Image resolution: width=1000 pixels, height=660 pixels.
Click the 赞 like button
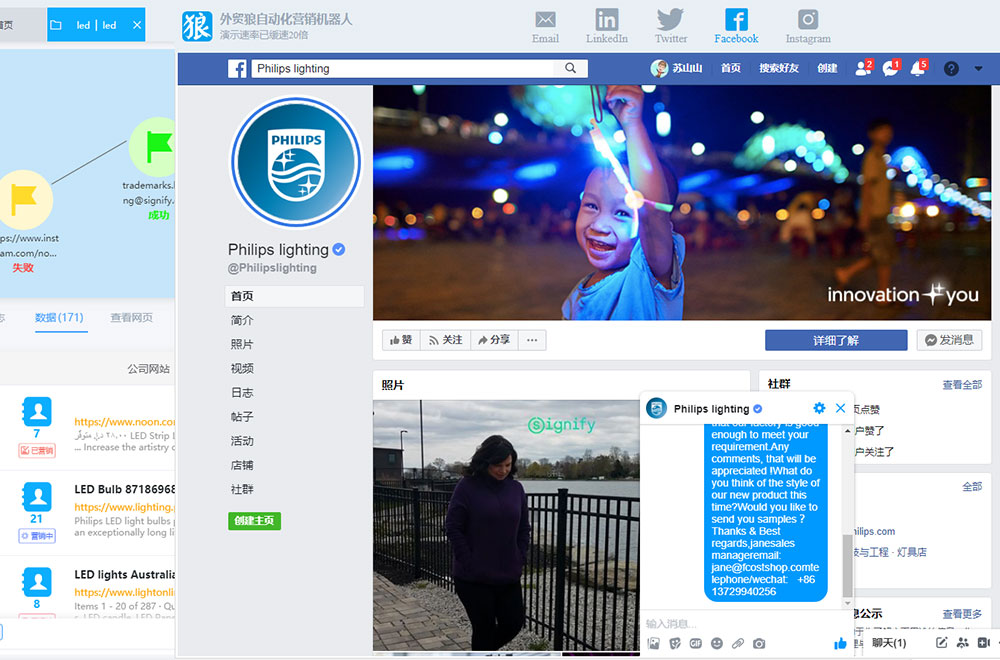(x=401, y=340)
